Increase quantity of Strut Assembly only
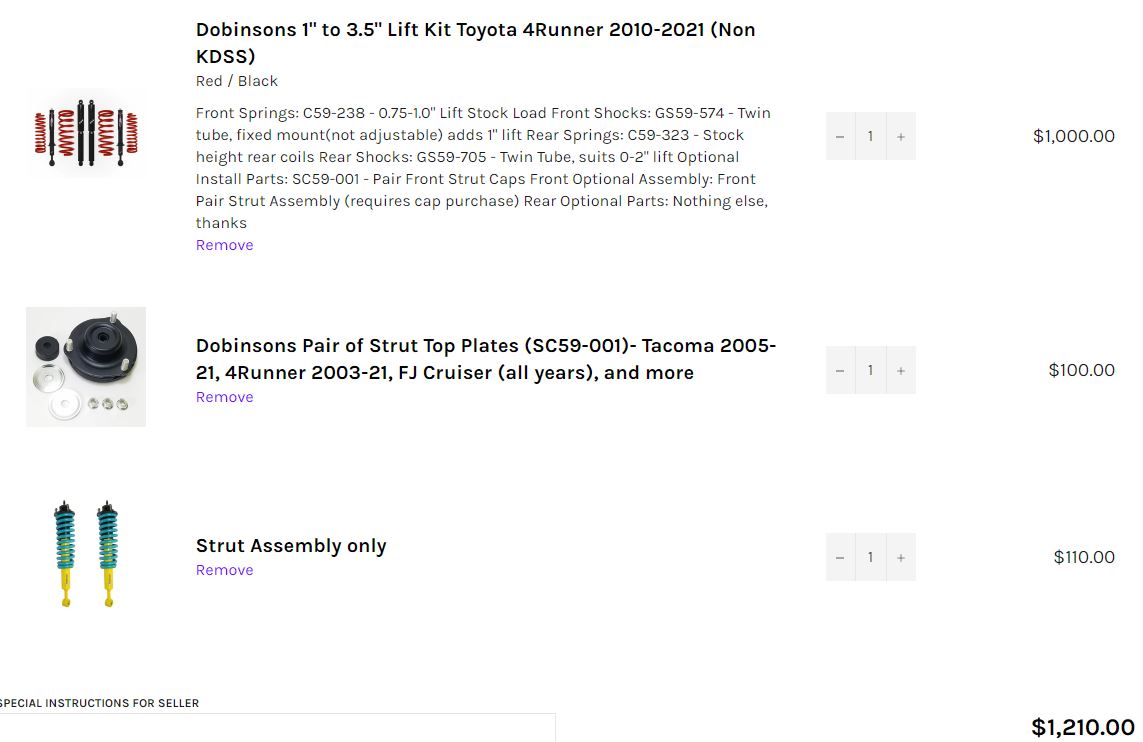 point(901,558)
